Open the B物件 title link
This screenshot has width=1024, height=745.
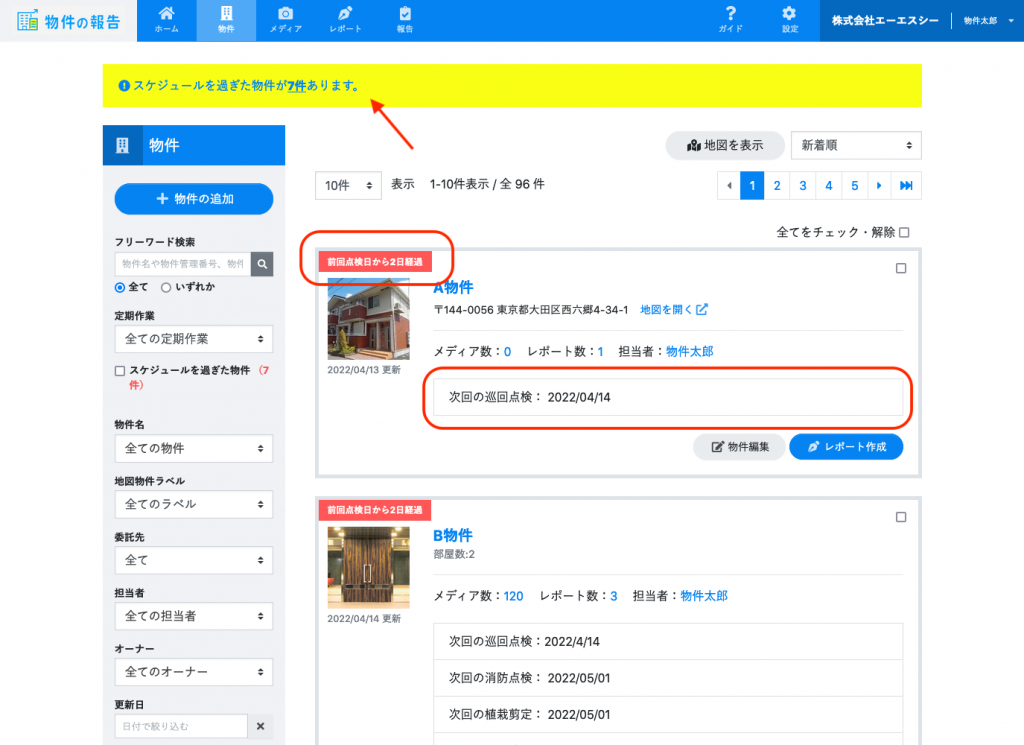(x=453, y=535)
